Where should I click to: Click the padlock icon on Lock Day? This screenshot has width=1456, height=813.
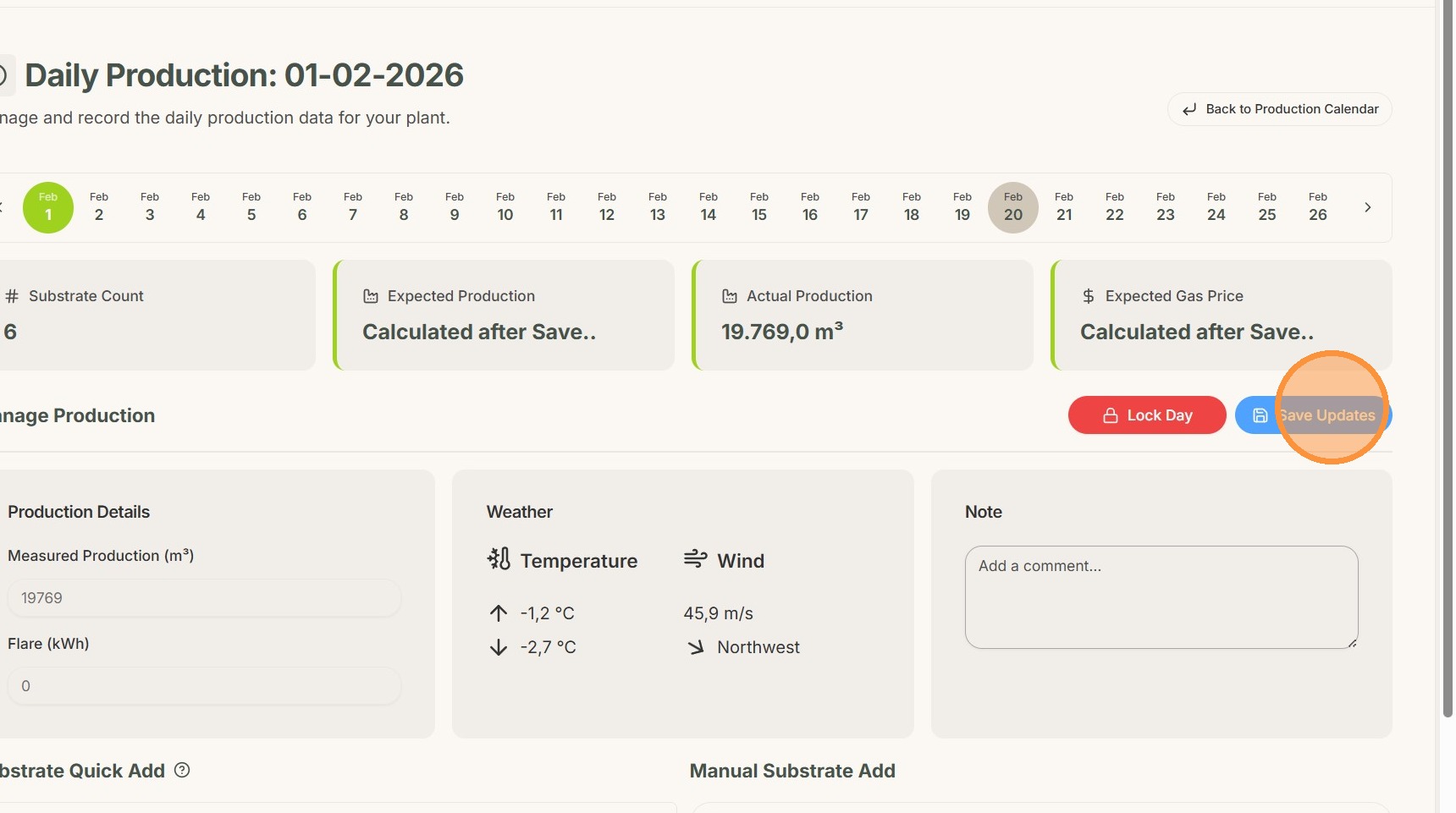(1110, 415)
